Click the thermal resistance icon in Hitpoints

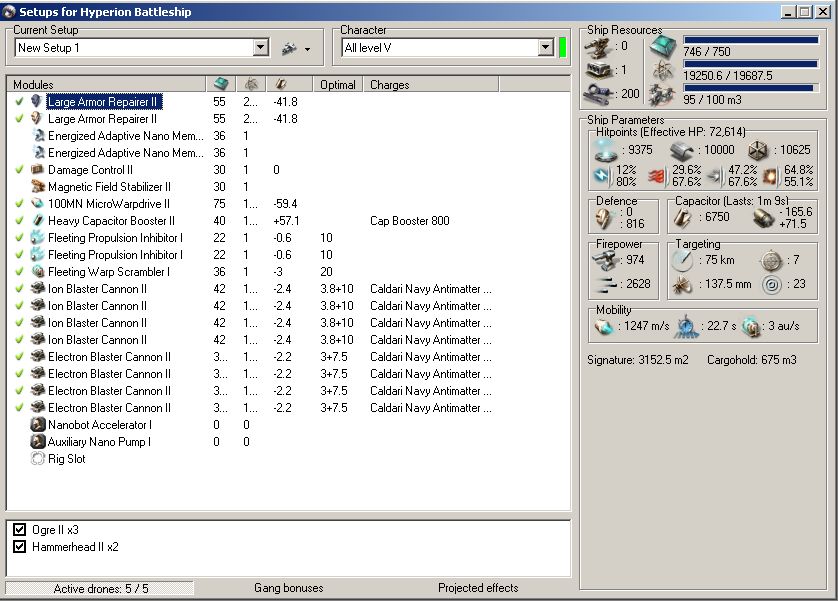tap(658, 176)
